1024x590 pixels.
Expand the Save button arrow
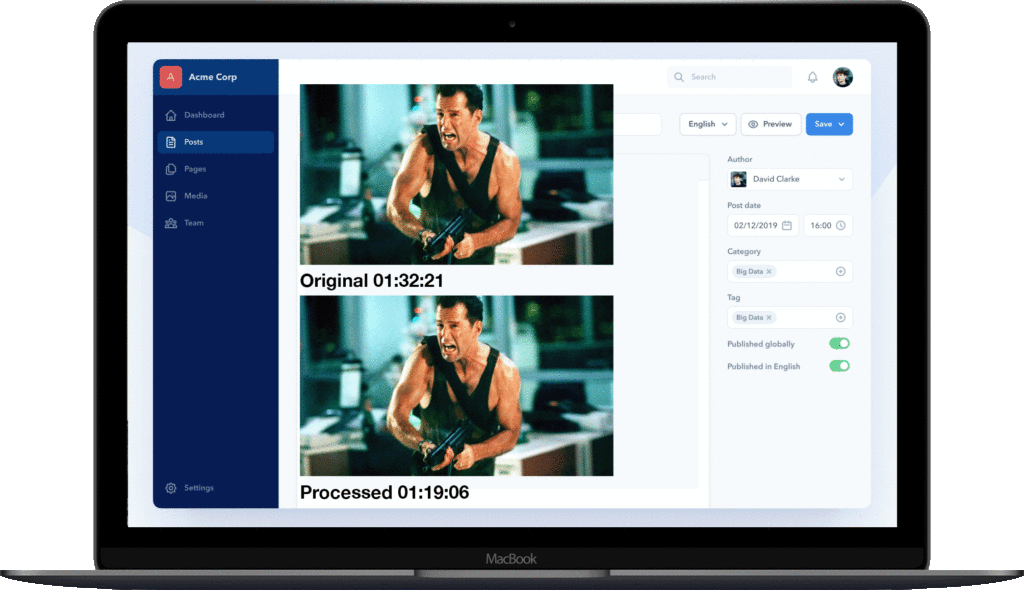tap(841, 124)
